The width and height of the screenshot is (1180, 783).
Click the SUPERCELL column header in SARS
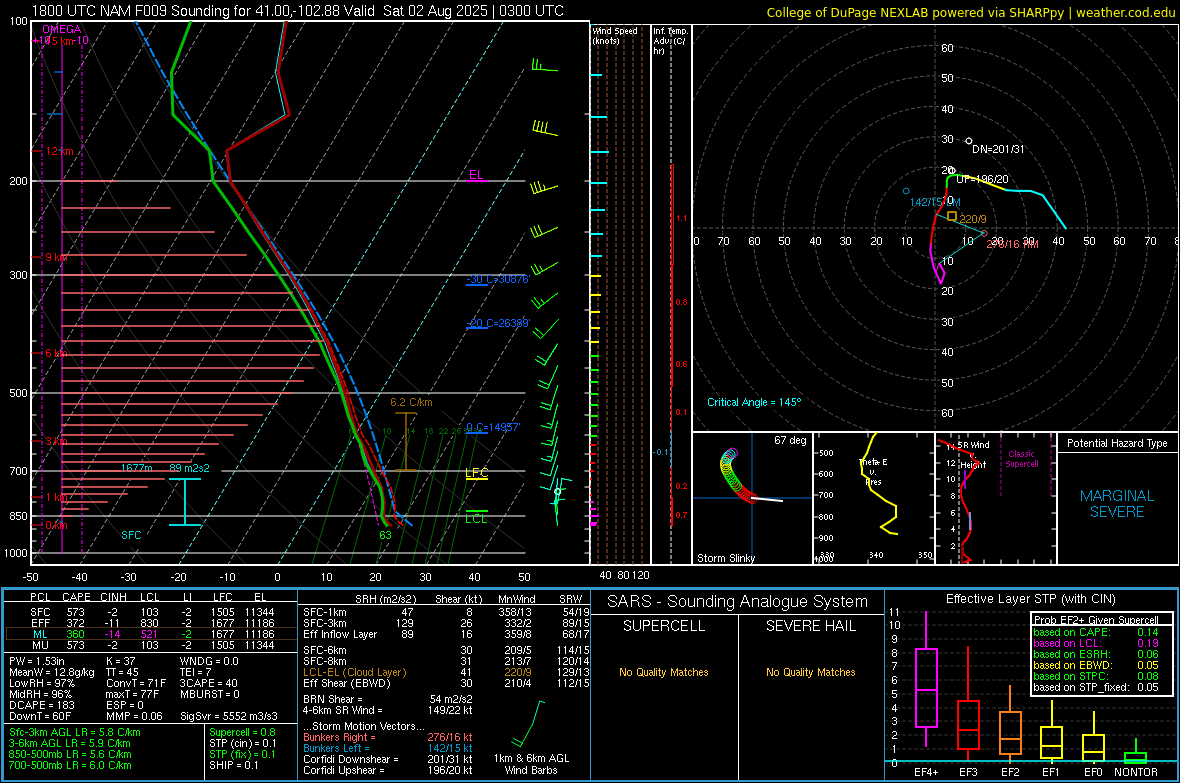coord(664,626)
